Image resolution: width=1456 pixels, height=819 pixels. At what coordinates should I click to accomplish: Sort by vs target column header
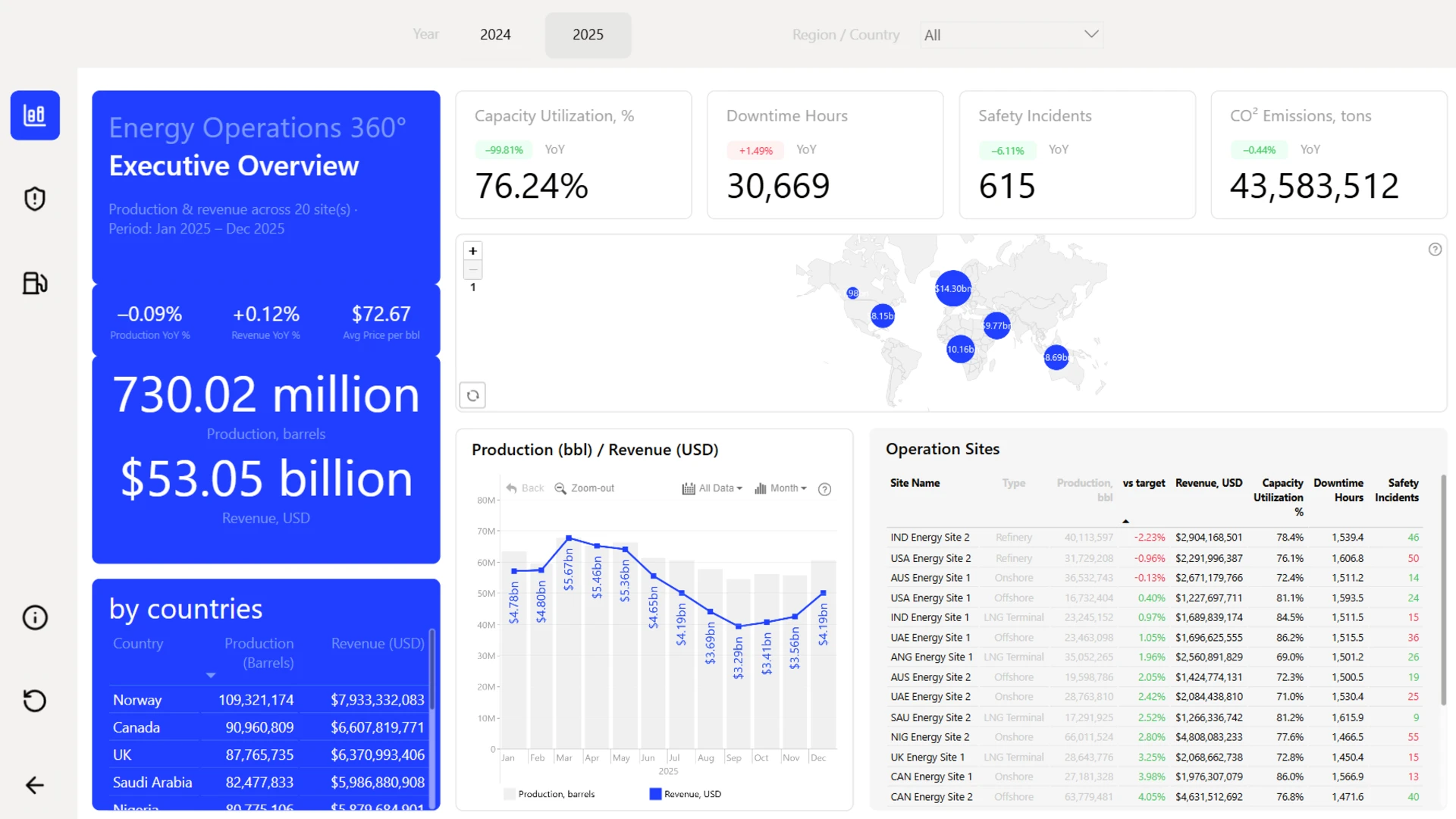1144,483
